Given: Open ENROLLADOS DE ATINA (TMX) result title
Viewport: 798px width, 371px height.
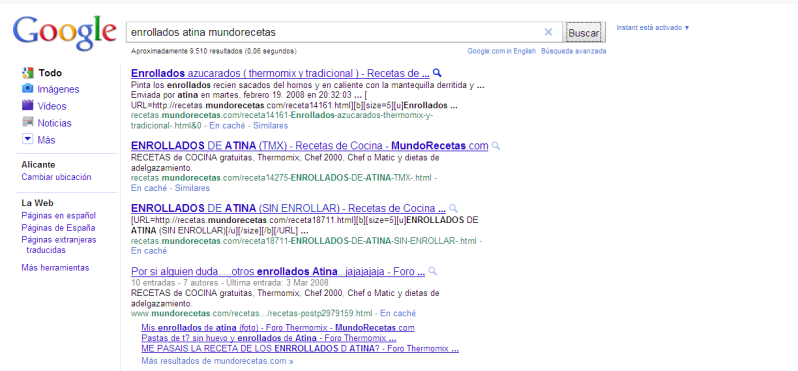Looking at the screenshot, I should [x=309, y=146].
